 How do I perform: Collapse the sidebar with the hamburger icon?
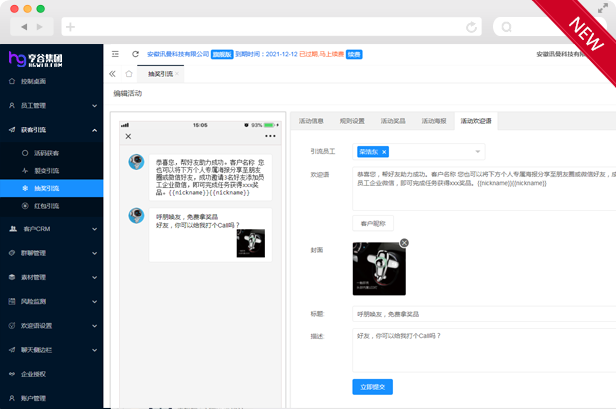[x=115, y=54]
